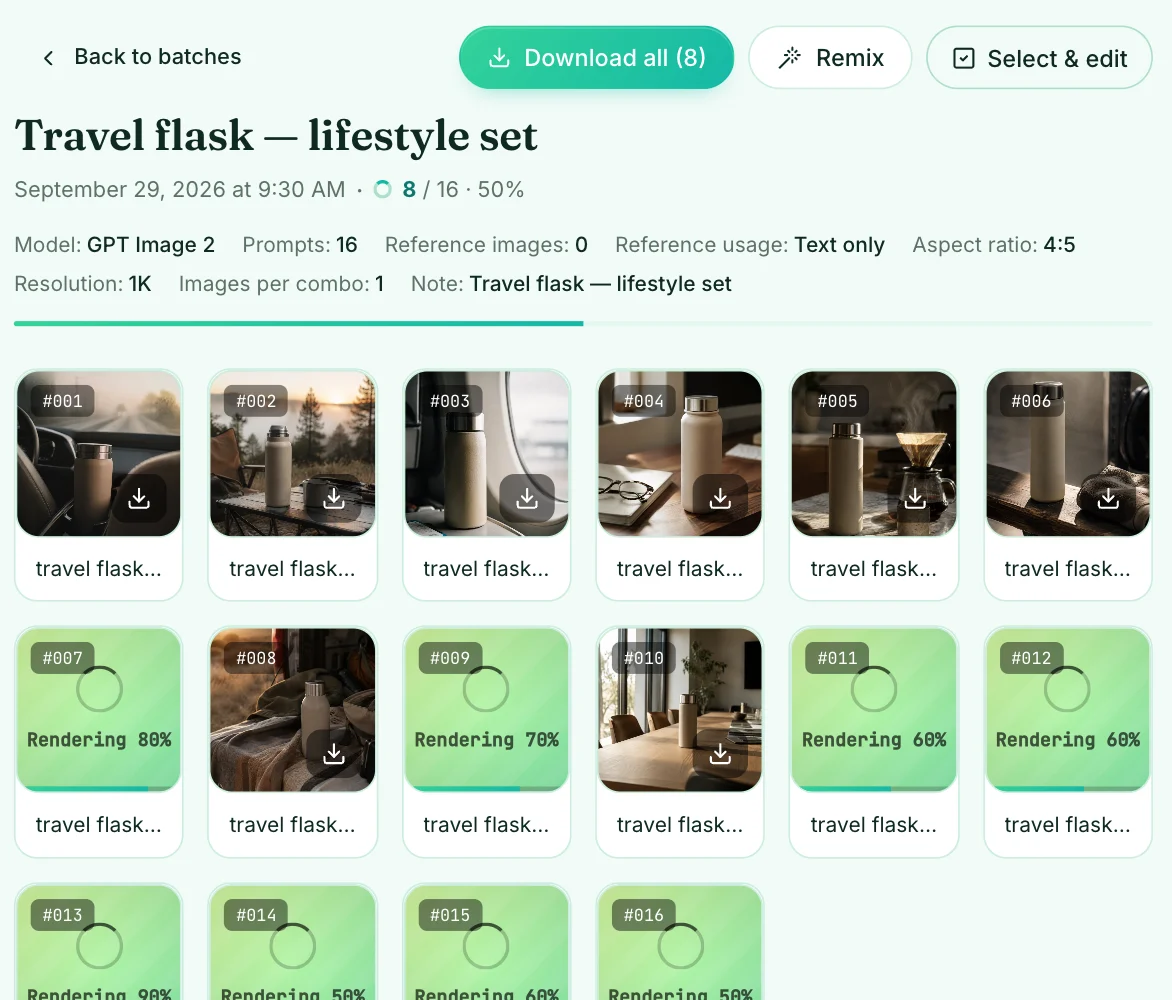Image resolution: width=1172 pixels, height=1000 pixels.
Task: Click the download icon on image #008
Action: click(333, 754)
